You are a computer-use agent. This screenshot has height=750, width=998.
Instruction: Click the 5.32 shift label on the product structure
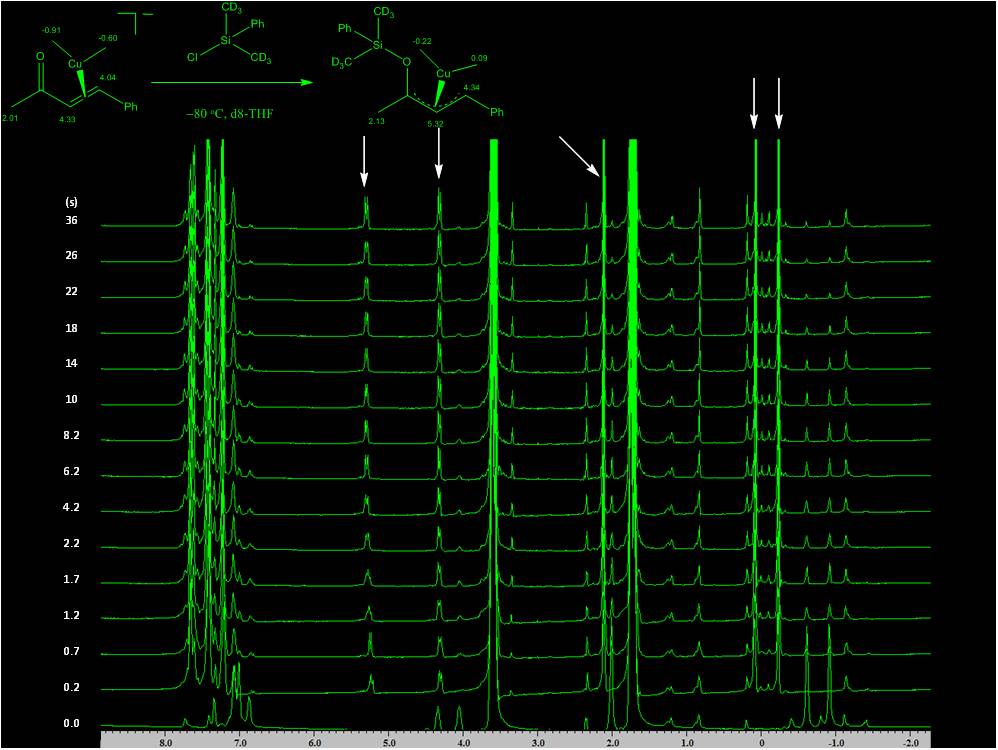(434, 123)
